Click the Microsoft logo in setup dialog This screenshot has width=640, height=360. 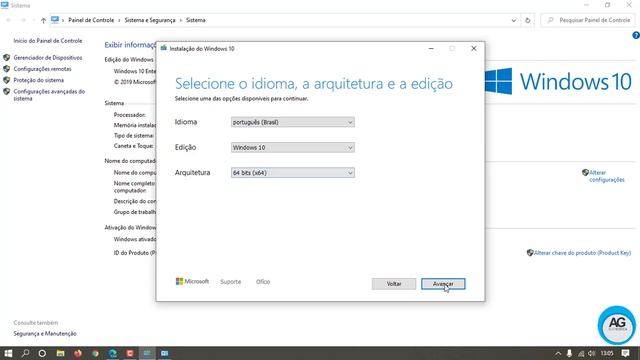(x=192, y=281)
